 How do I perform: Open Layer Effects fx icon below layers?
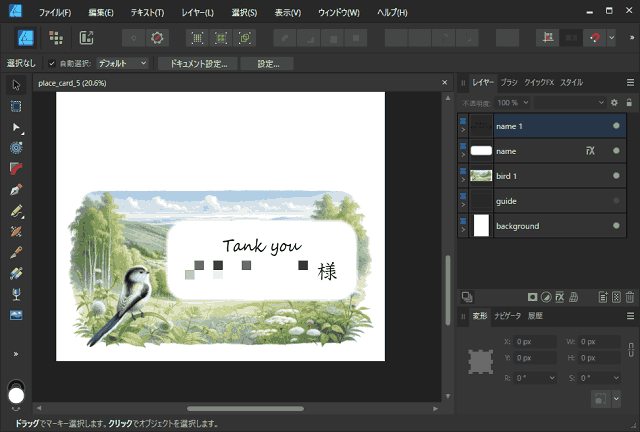[560, 297]
